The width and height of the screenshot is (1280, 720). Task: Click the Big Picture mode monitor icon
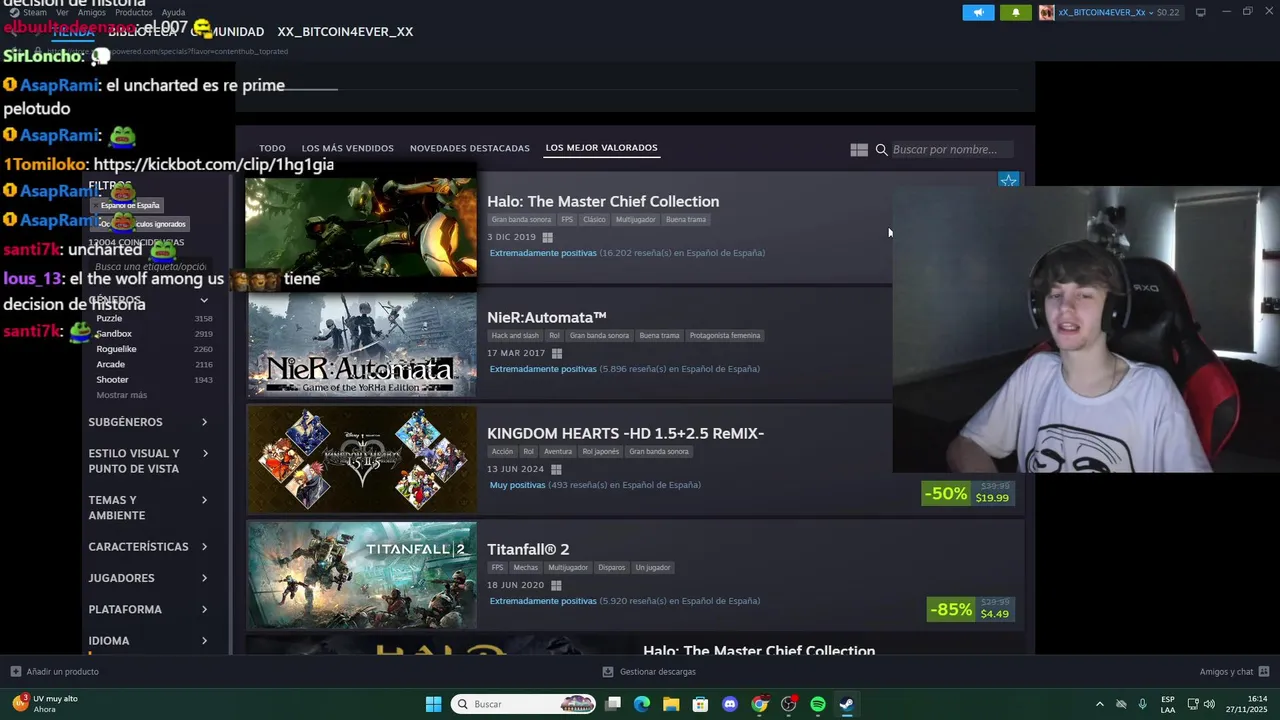coord(1200,12)
